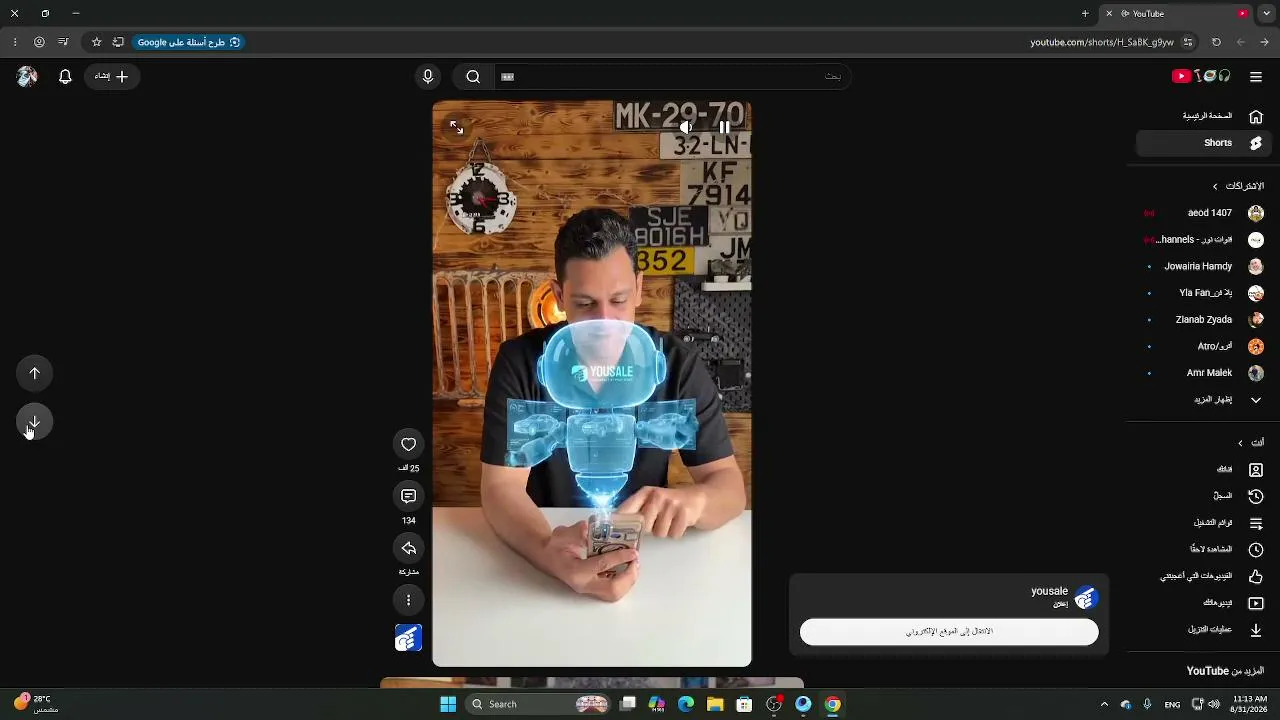Open a new Chrome tab

1085,13
